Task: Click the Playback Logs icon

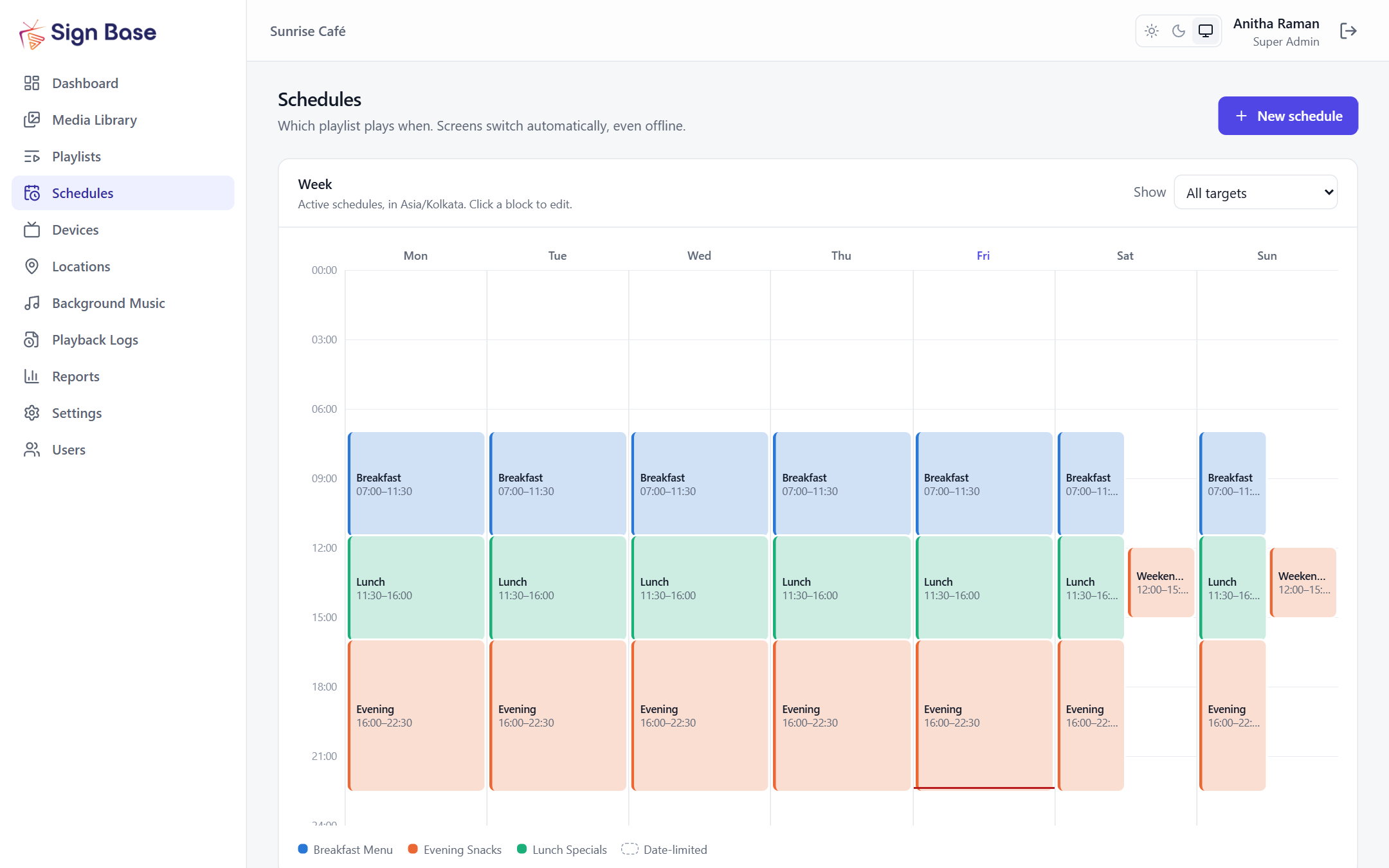Action: tap(32, 339)
